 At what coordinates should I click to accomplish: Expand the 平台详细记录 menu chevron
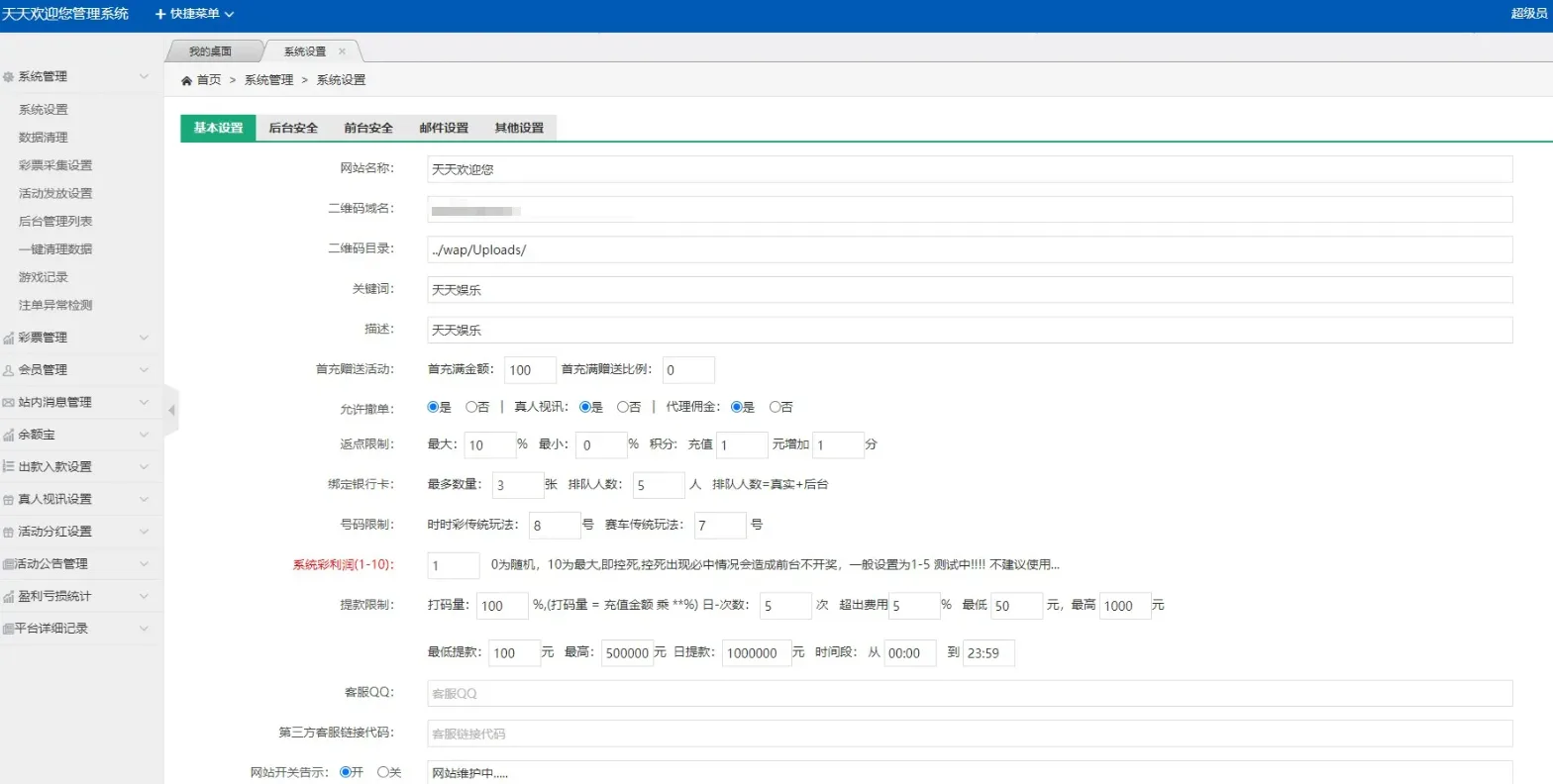[x=144, y=629]
